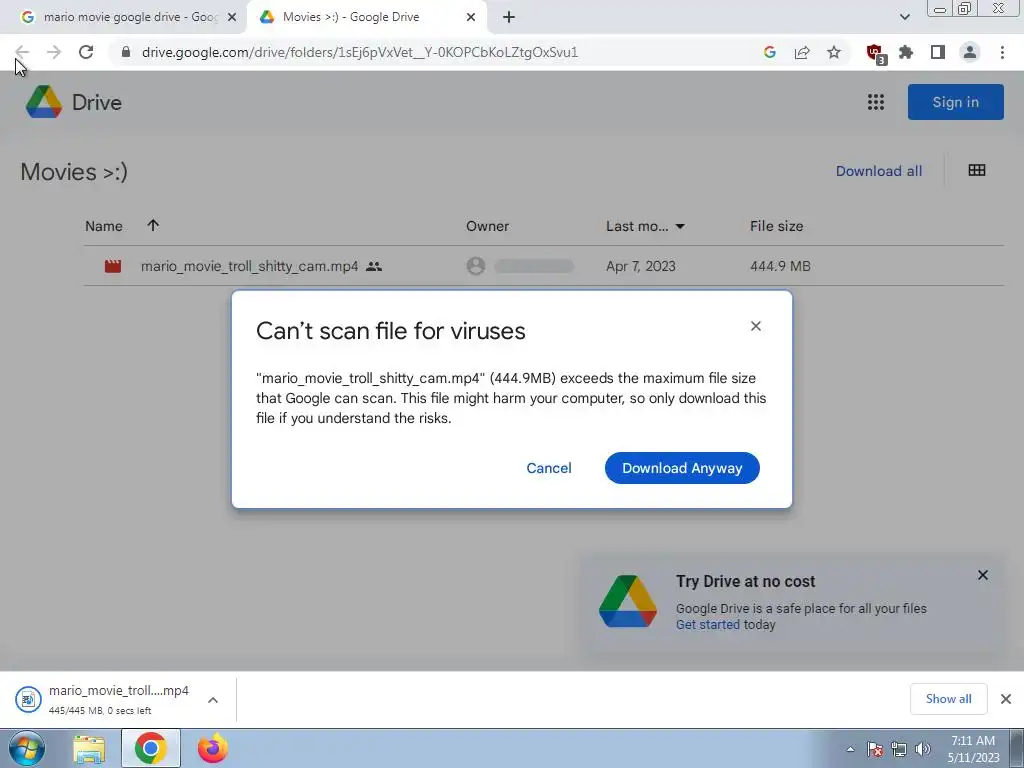Go back to previous page

[x=22, y=52]
